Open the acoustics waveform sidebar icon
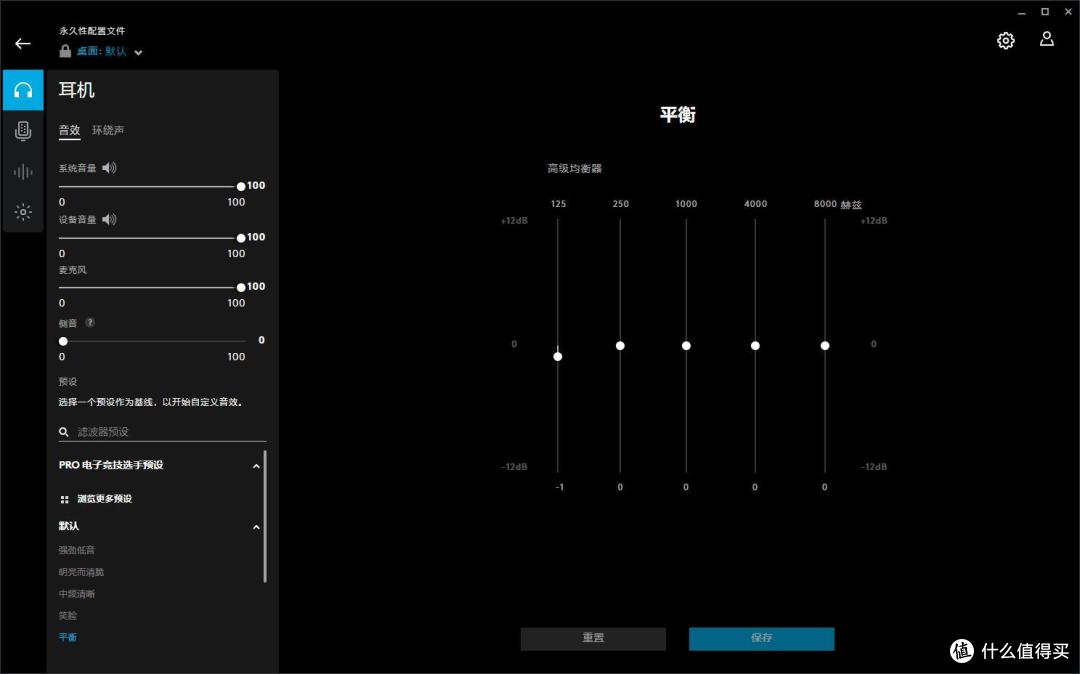This screenshot has height=674, width=1080. (x=23, y=171)
